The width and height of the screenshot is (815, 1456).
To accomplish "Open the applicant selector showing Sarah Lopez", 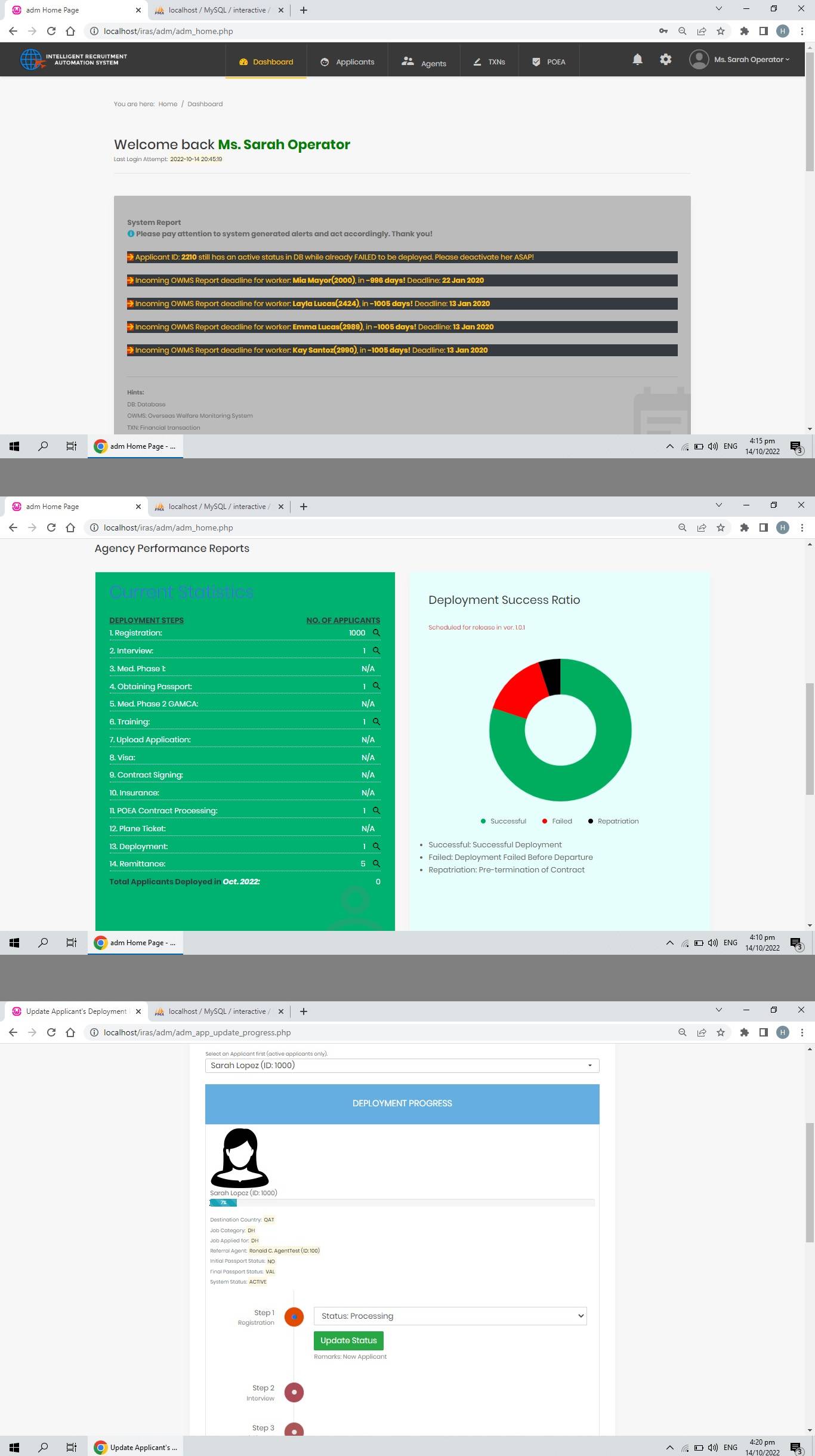I will [x=402, y=1065].
